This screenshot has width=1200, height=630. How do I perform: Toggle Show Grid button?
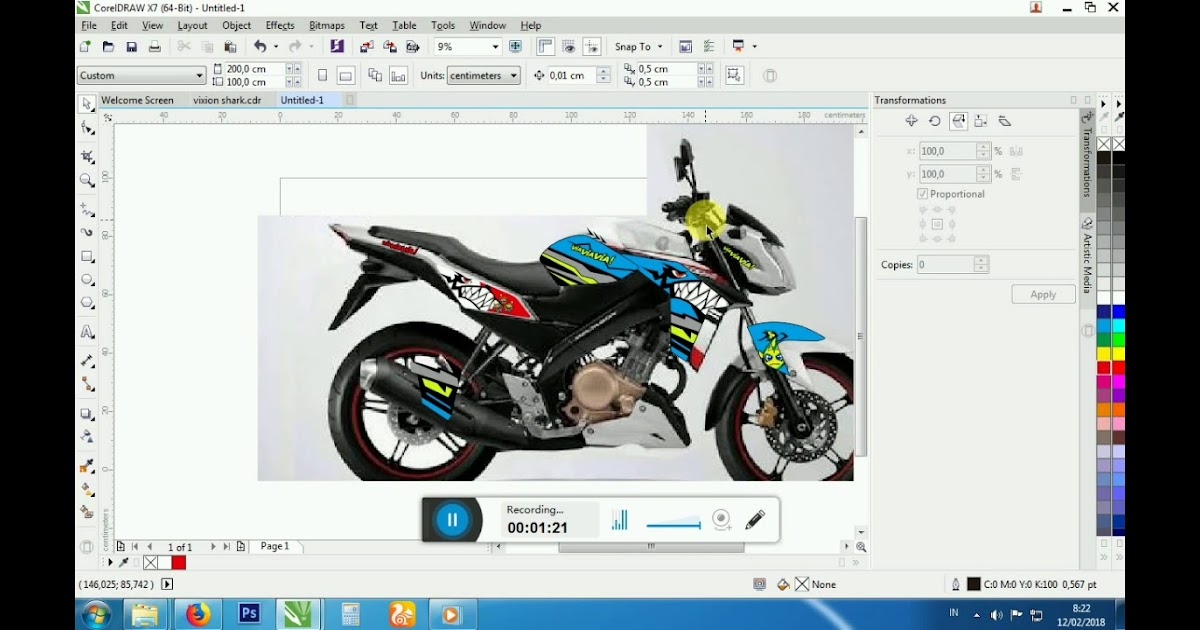click(x=569, y=46)
